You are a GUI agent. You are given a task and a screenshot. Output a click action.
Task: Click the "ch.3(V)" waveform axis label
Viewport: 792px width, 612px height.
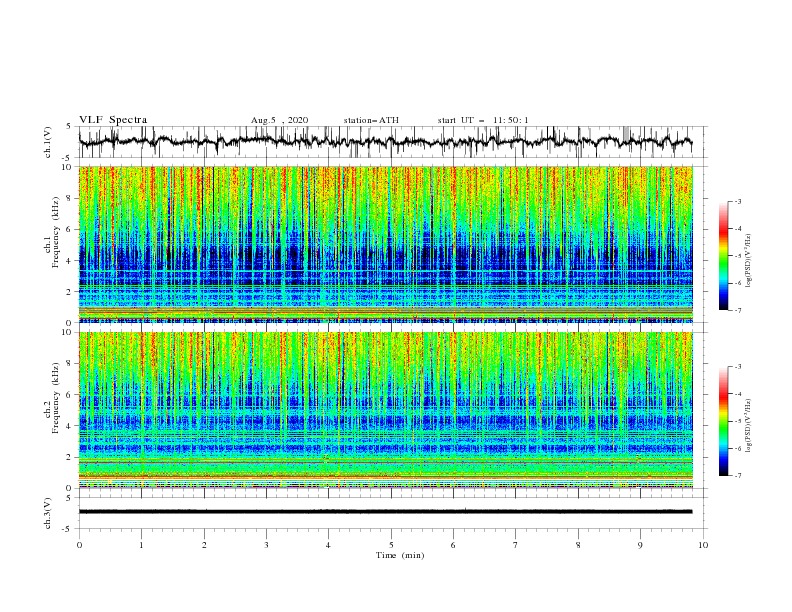click(x=48, y=513)
